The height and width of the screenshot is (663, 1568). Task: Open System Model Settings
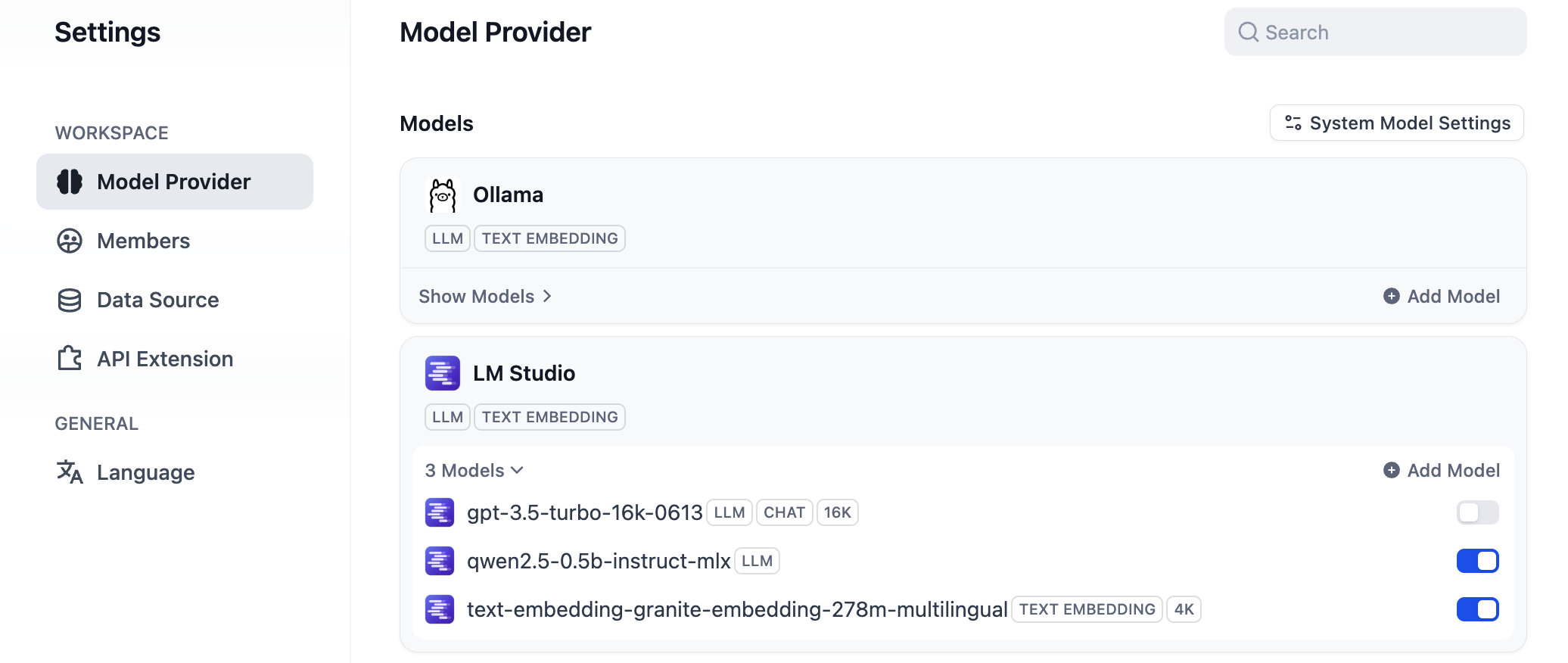tap(1396, 123)
